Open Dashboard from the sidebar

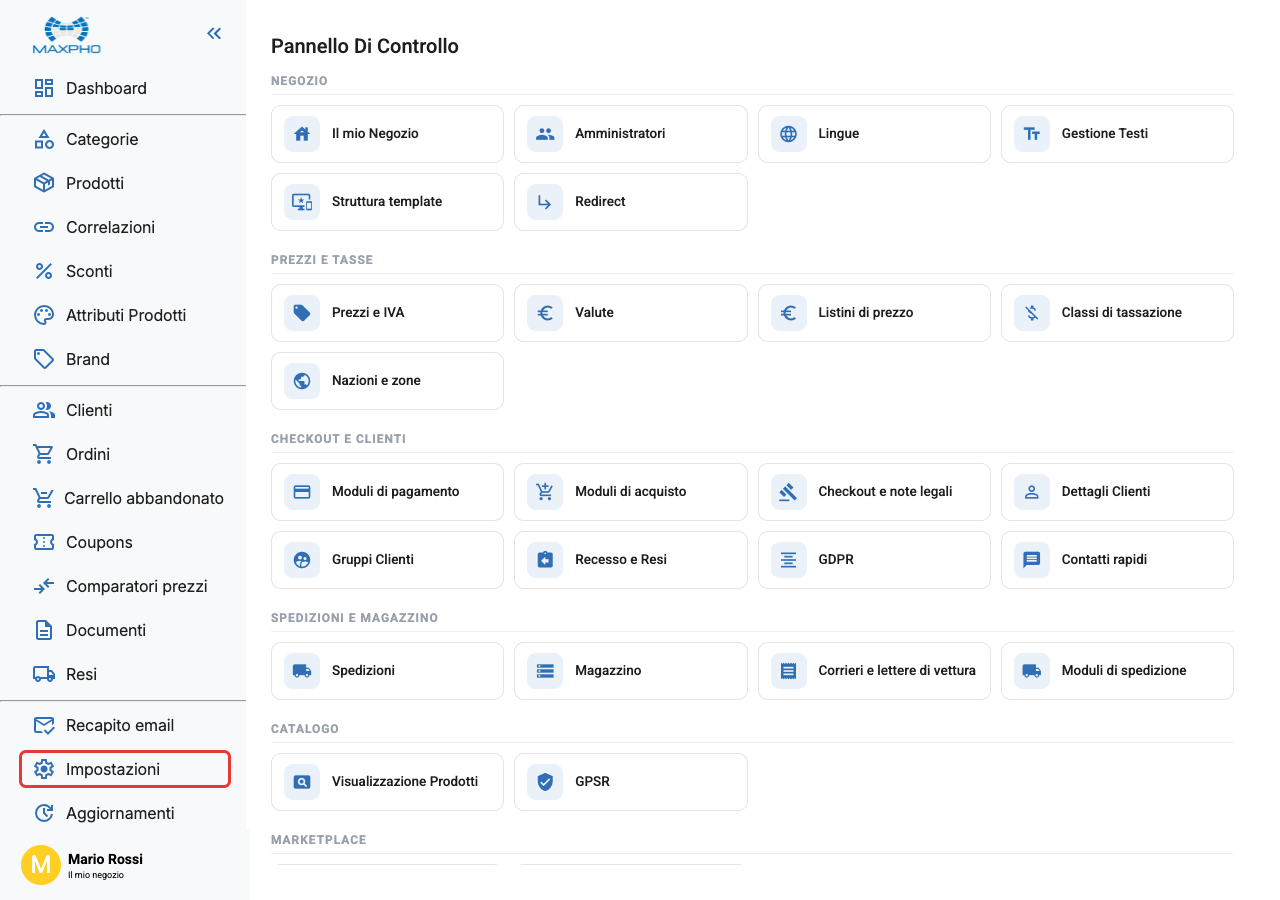point(123,88)
